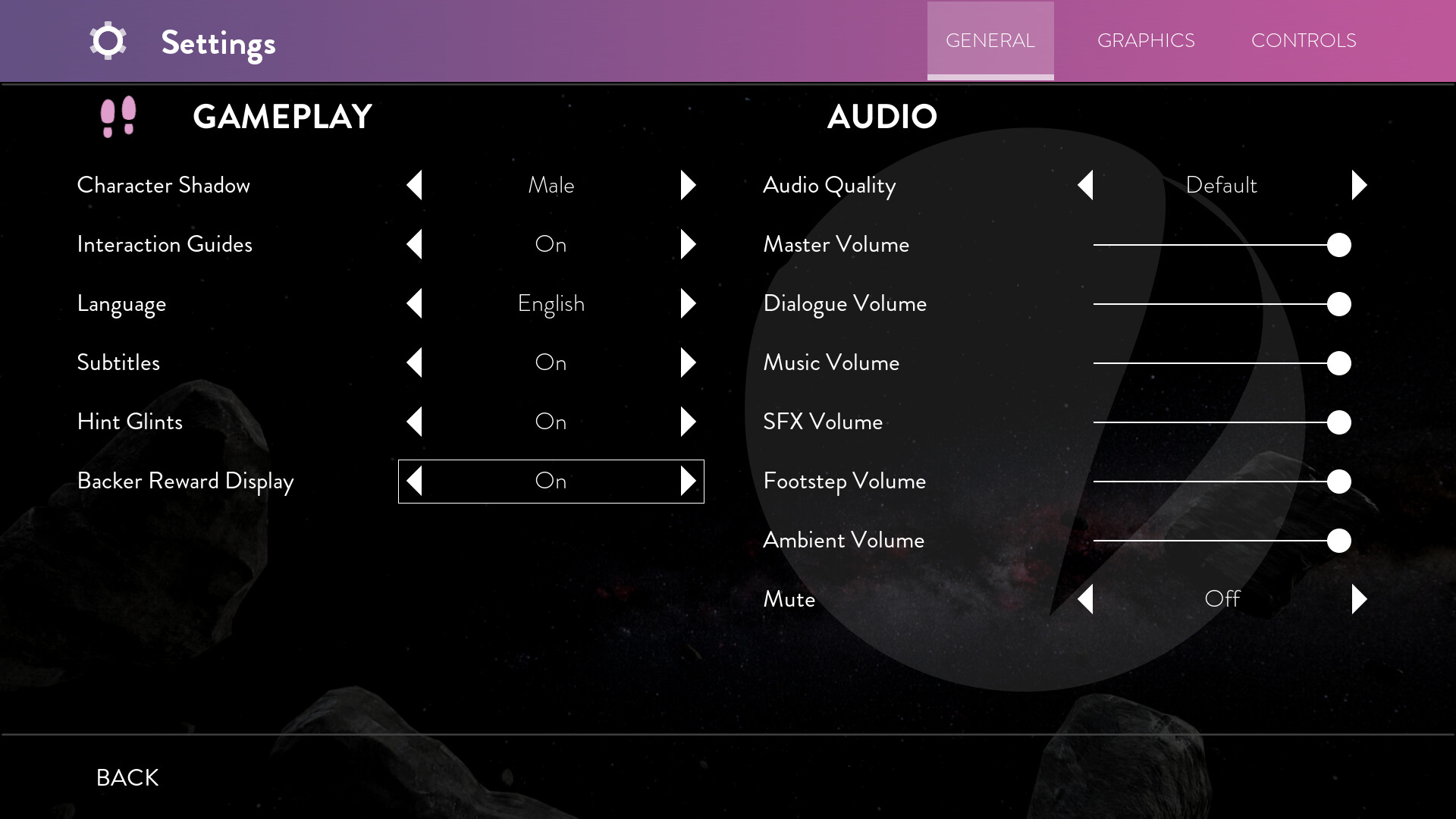Click the Master Volume slider handle
This screenshot has width=1456, height=819.
pyautogui.click(x=1338, y=245)
